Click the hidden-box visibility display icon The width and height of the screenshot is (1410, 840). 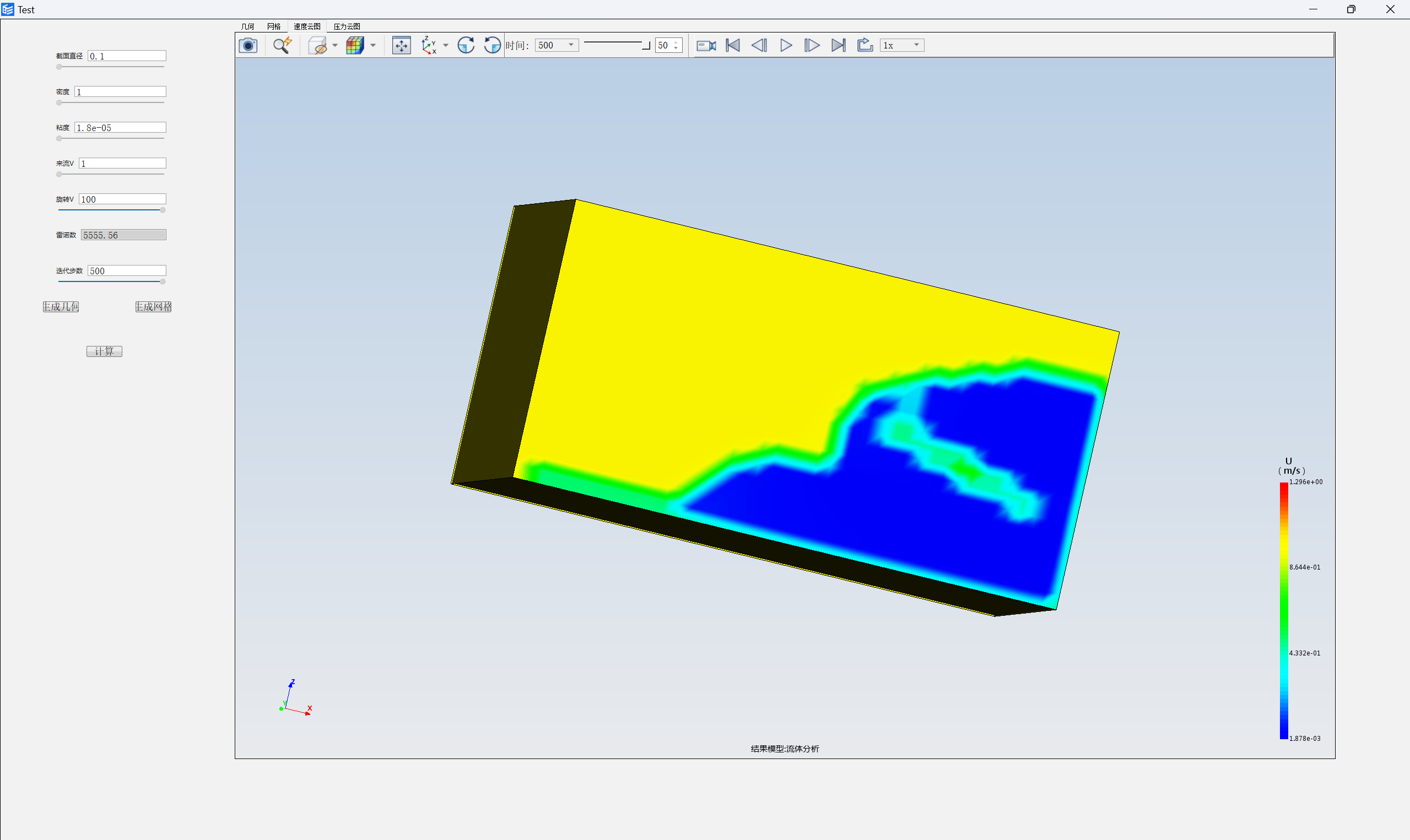tap(317, 45)
